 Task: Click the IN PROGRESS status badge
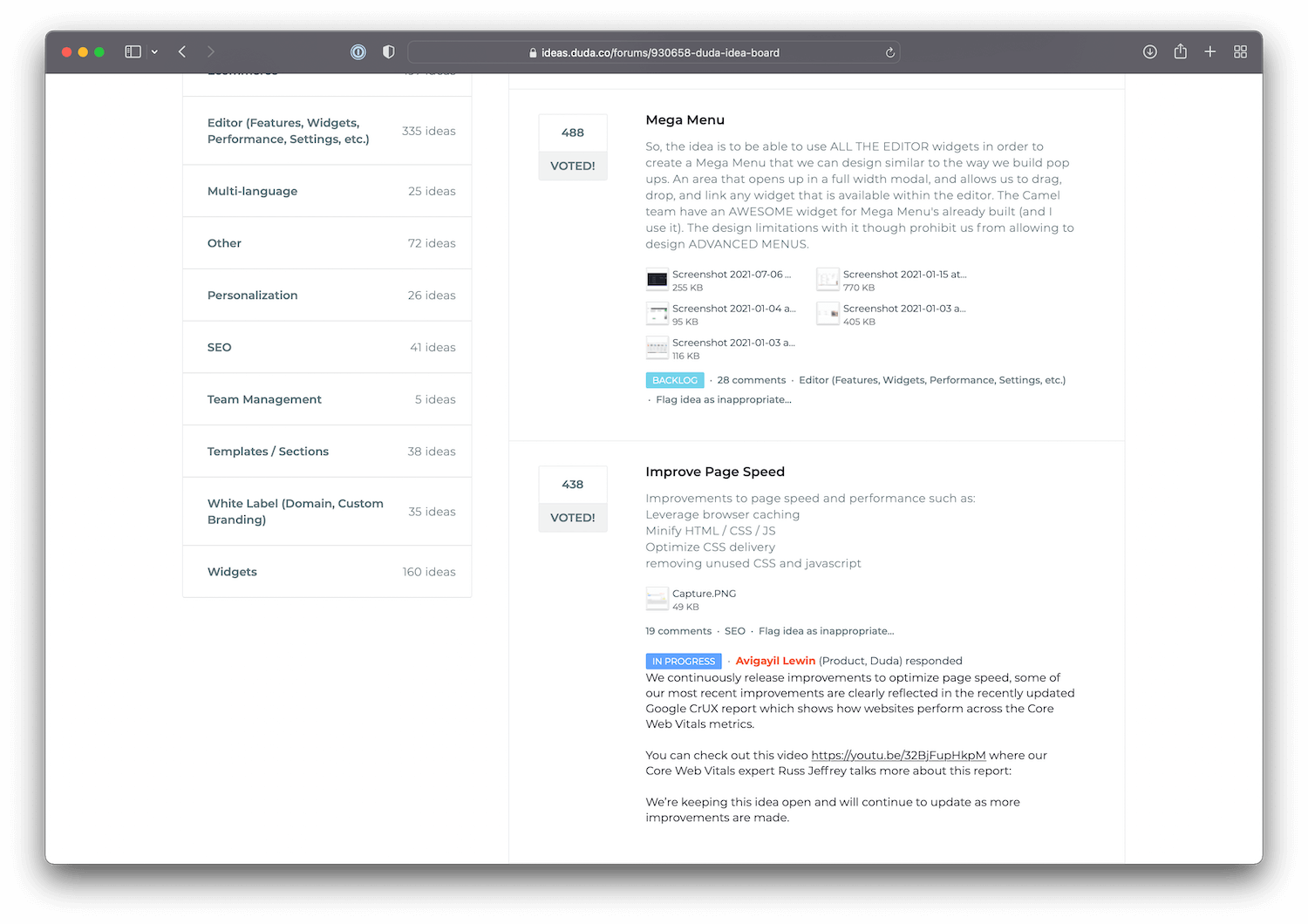tap(684, 662)
